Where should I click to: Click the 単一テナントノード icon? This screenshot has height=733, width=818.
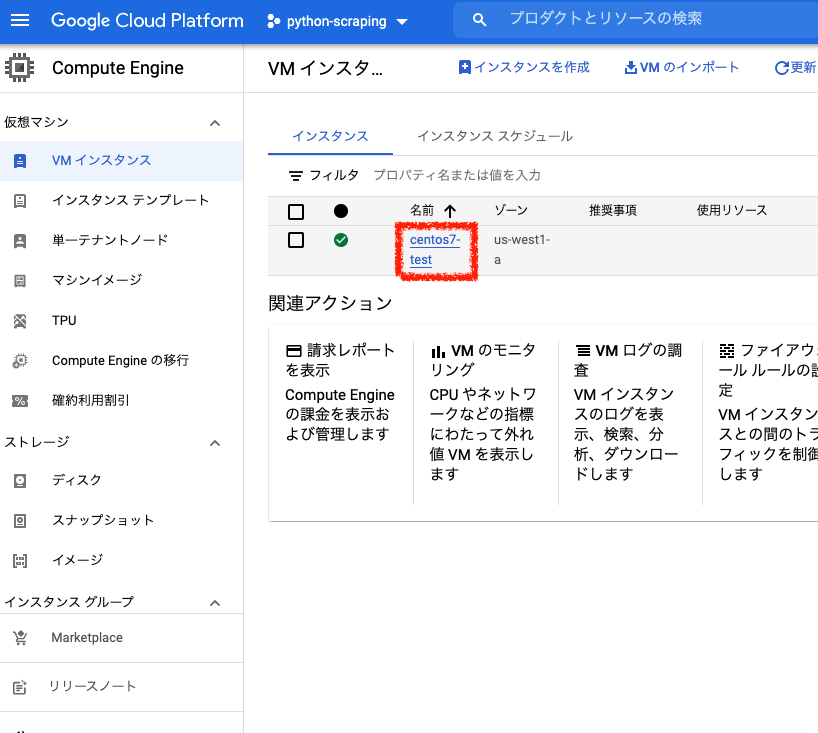coord(20,241)
